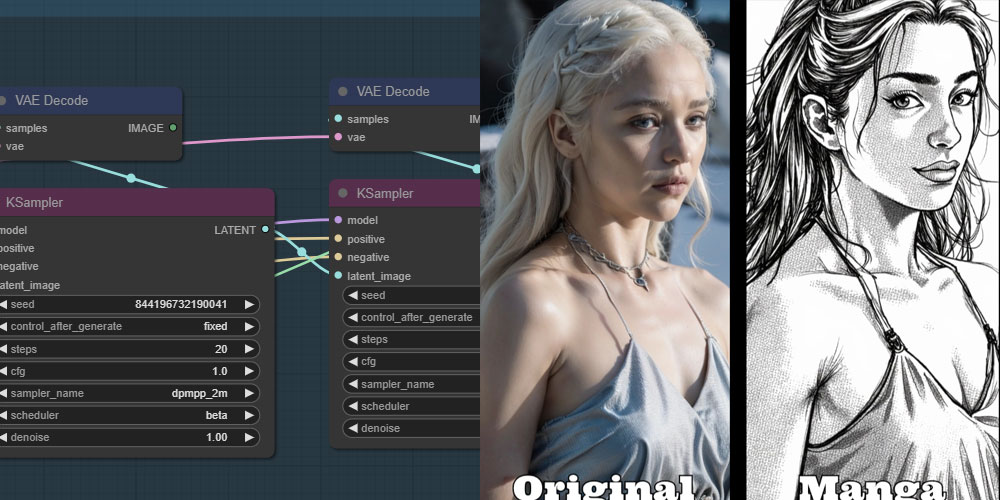Click the cfg widget on right KSampler
The height and width of the screenshot is (500, 1000).
[411, 362]
